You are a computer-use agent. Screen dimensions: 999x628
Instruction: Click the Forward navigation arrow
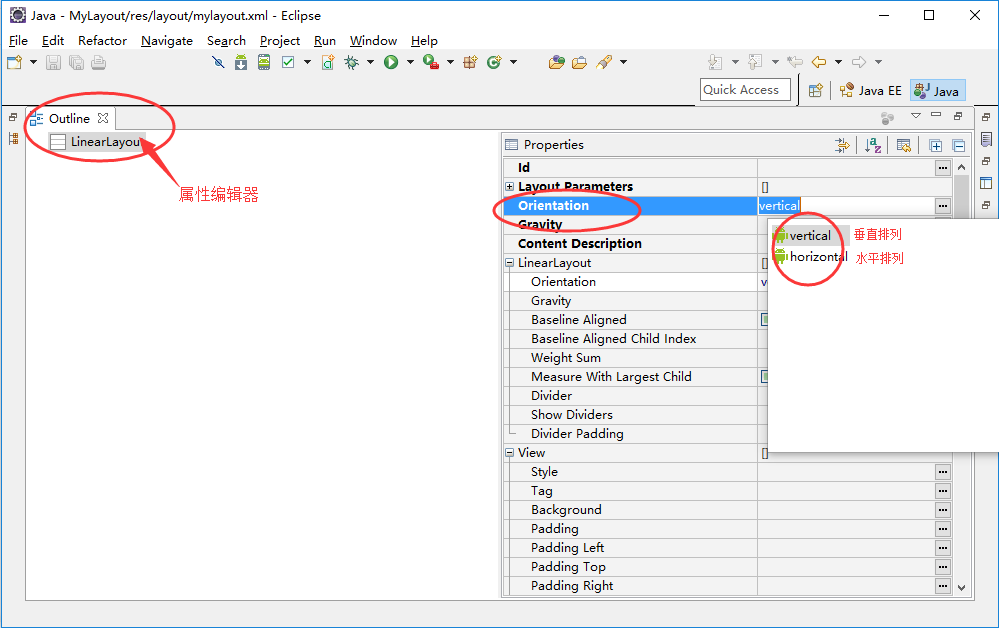(859, 62)
